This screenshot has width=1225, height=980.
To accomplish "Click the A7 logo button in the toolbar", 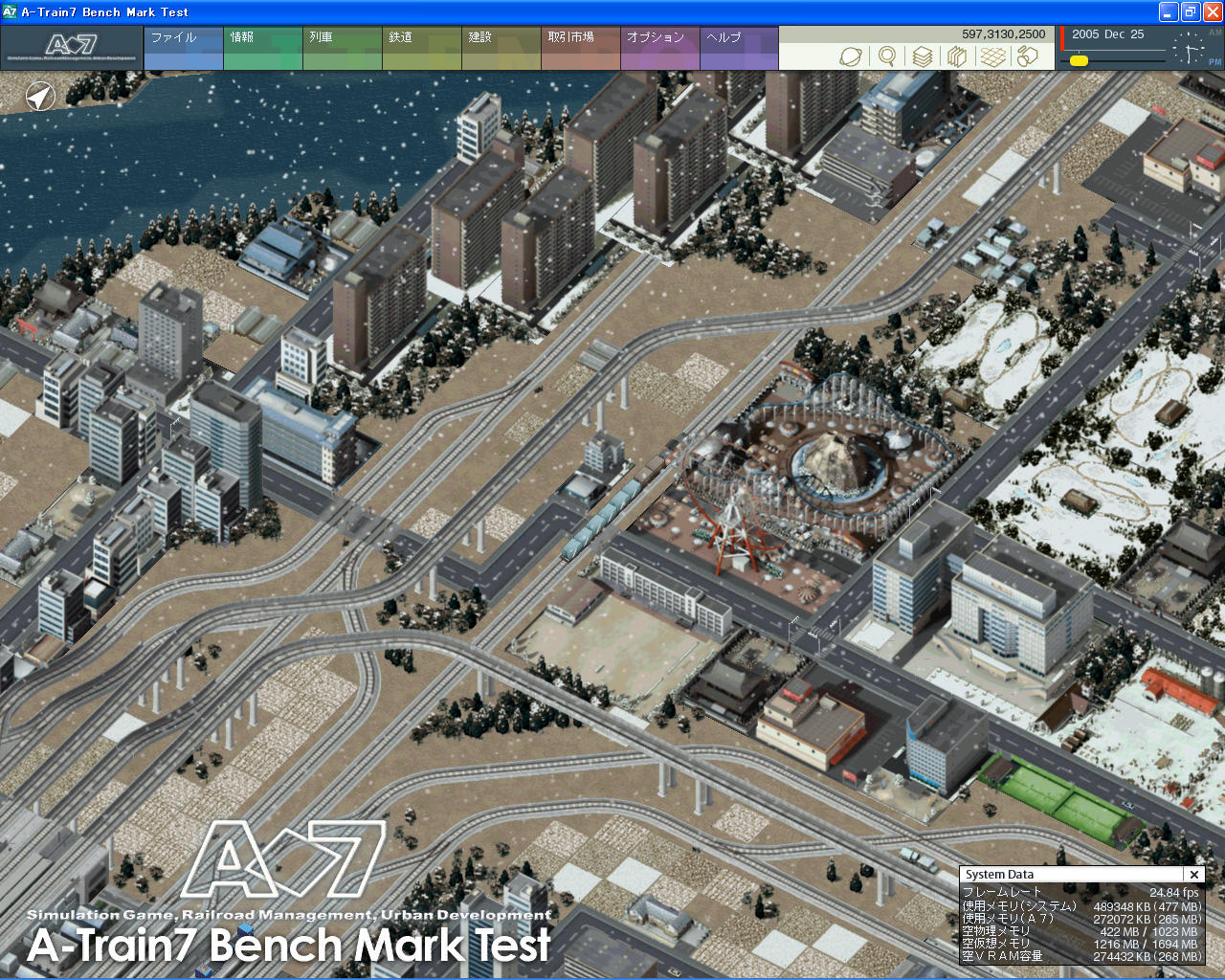I will (x=72, y=48).
